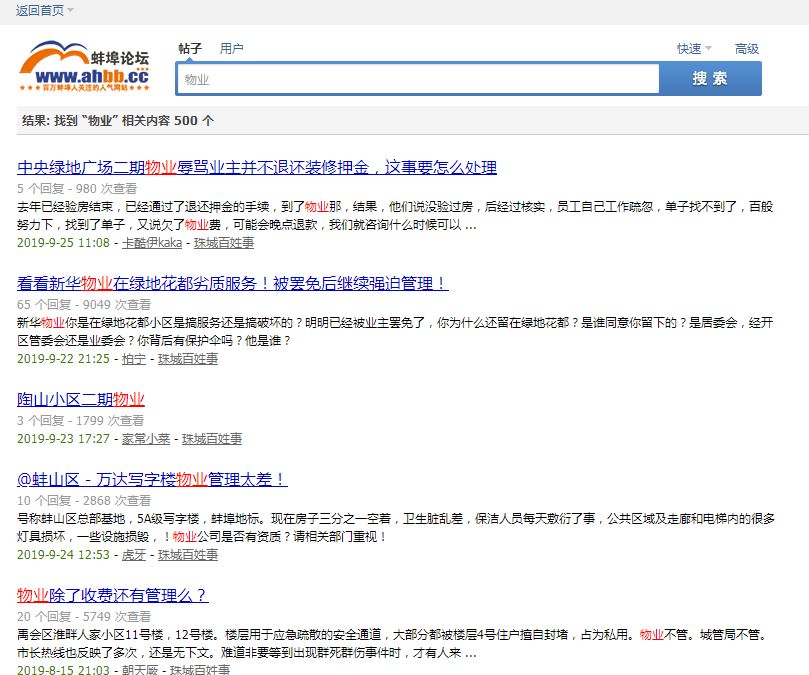The image size is (809, 675).
Task: Select the text 20 个回复 - 5749 次查看
Action: click(x=84, y=617)
